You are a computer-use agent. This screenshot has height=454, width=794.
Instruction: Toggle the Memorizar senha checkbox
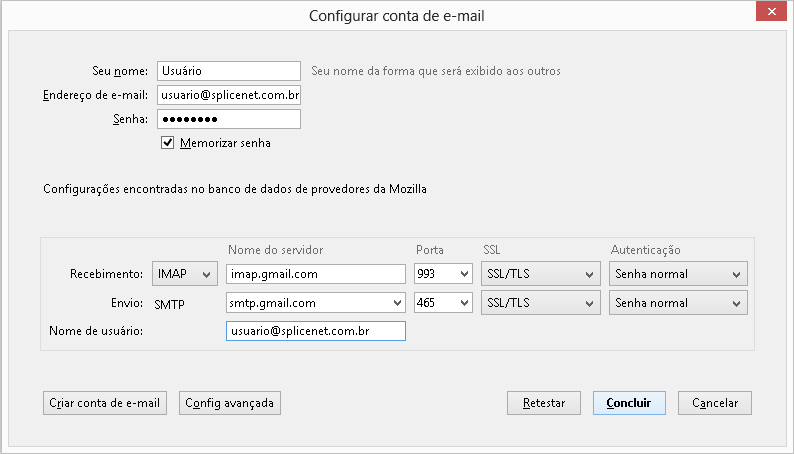[x=168, y=143]
